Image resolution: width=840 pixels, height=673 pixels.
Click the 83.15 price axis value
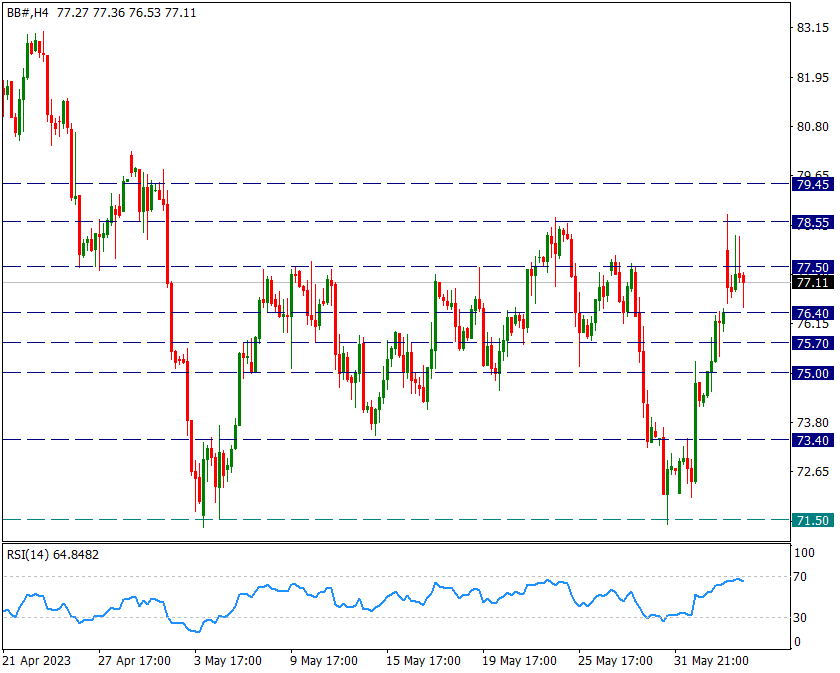pyautogui.click(x=813, y=28)
